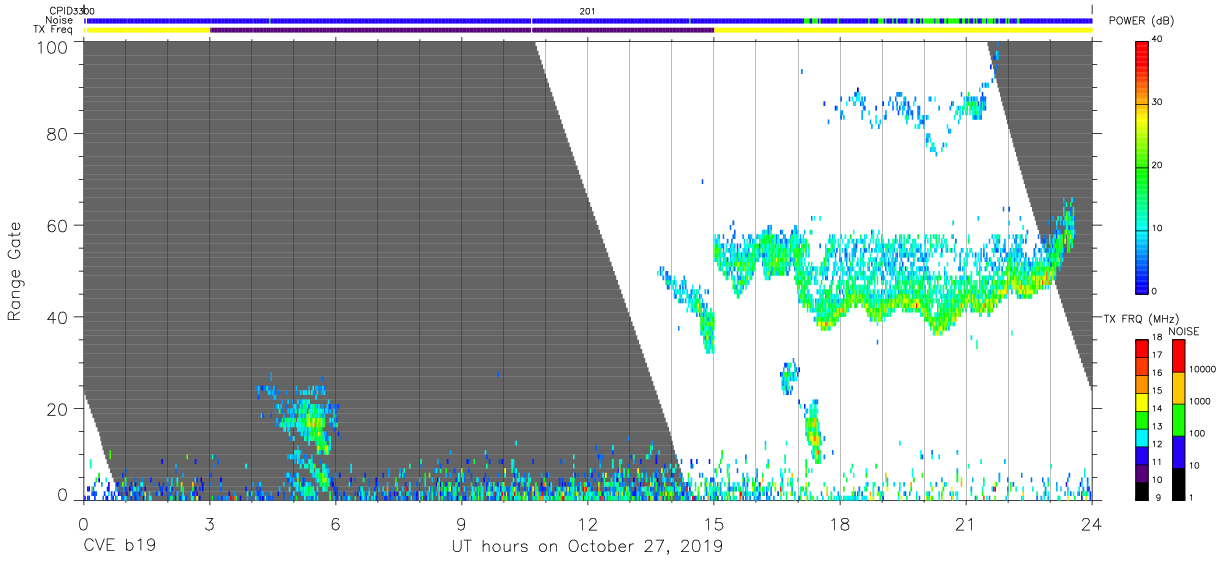Click the NOISE legend title
The width and height of the screenshot is (1228, 567).
[x=1184, y=331]
